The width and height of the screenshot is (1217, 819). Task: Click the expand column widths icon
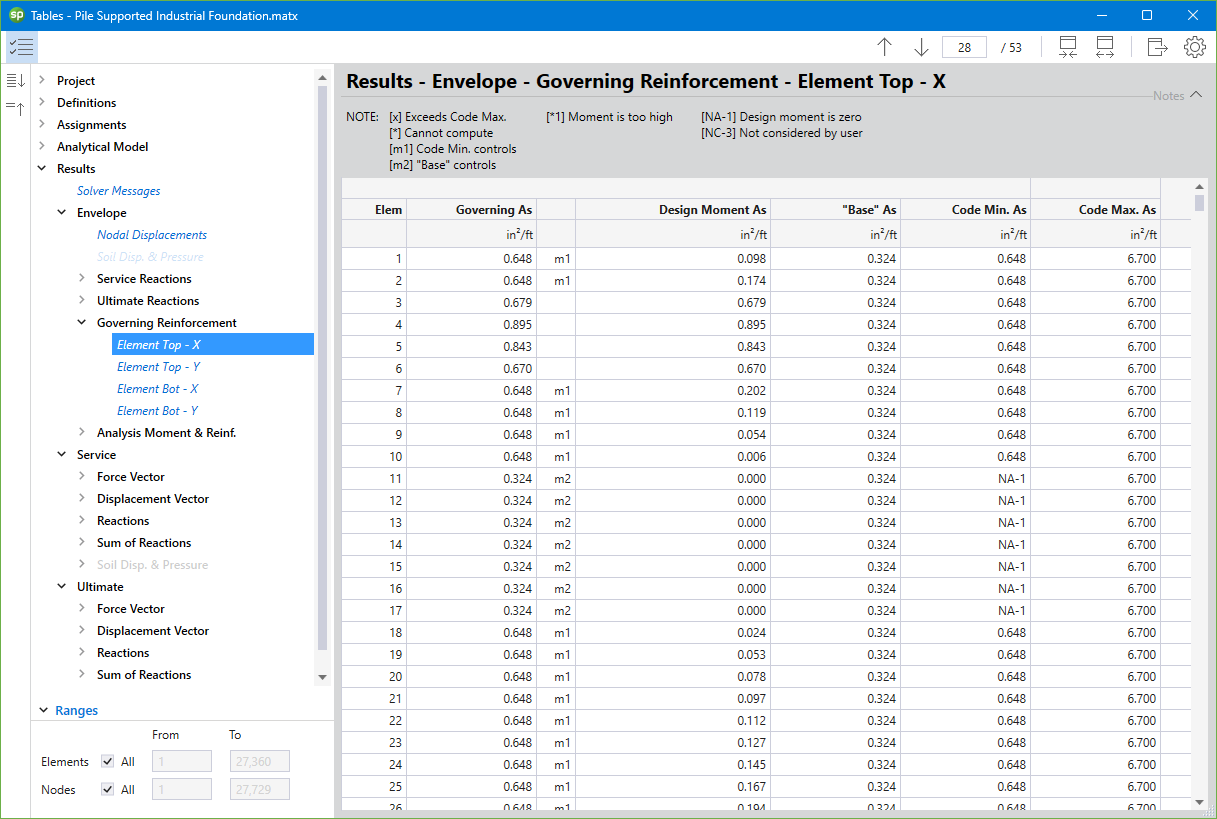click(1105, 47)
